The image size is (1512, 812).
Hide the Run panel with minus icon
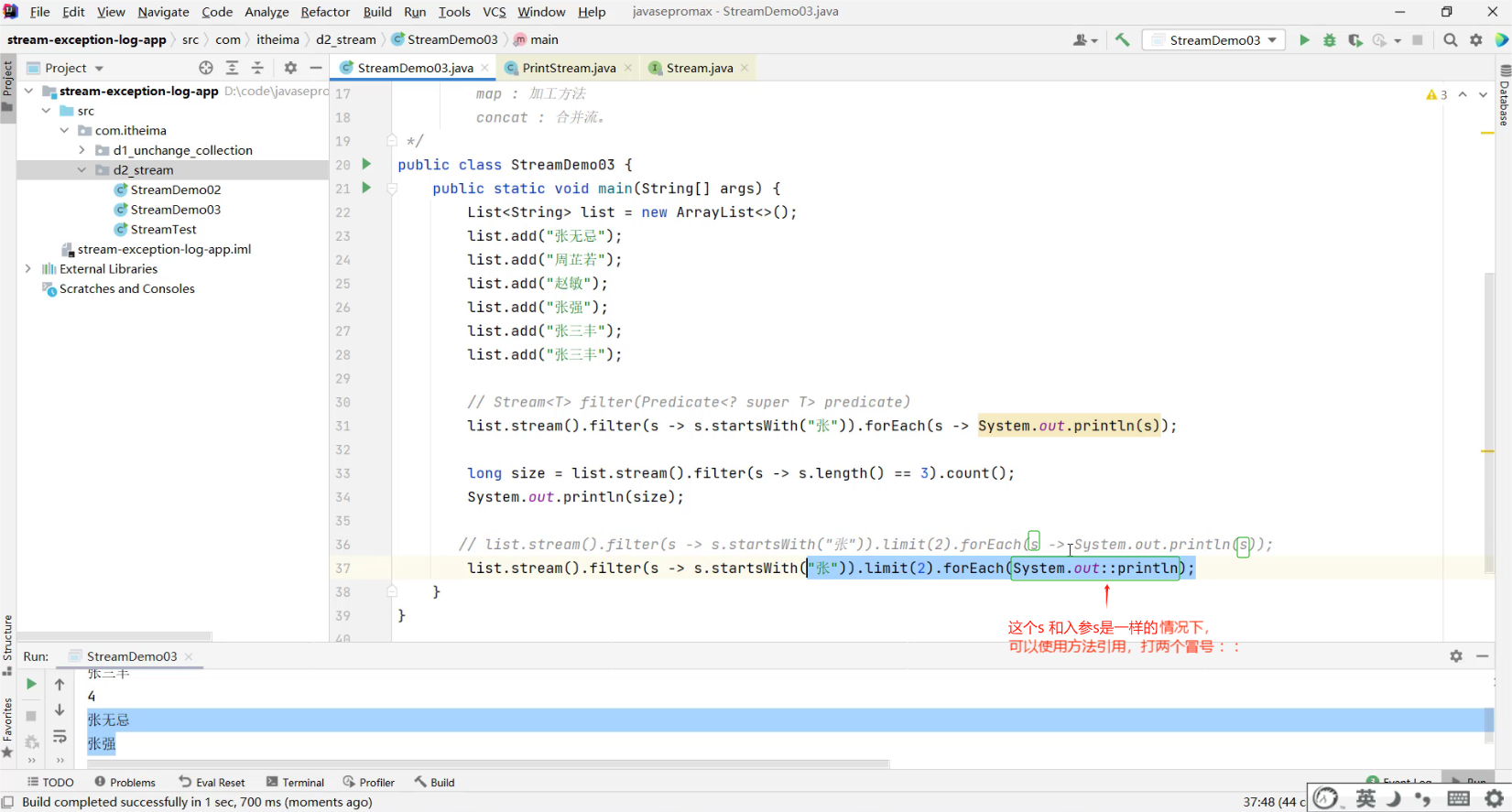1483,656
